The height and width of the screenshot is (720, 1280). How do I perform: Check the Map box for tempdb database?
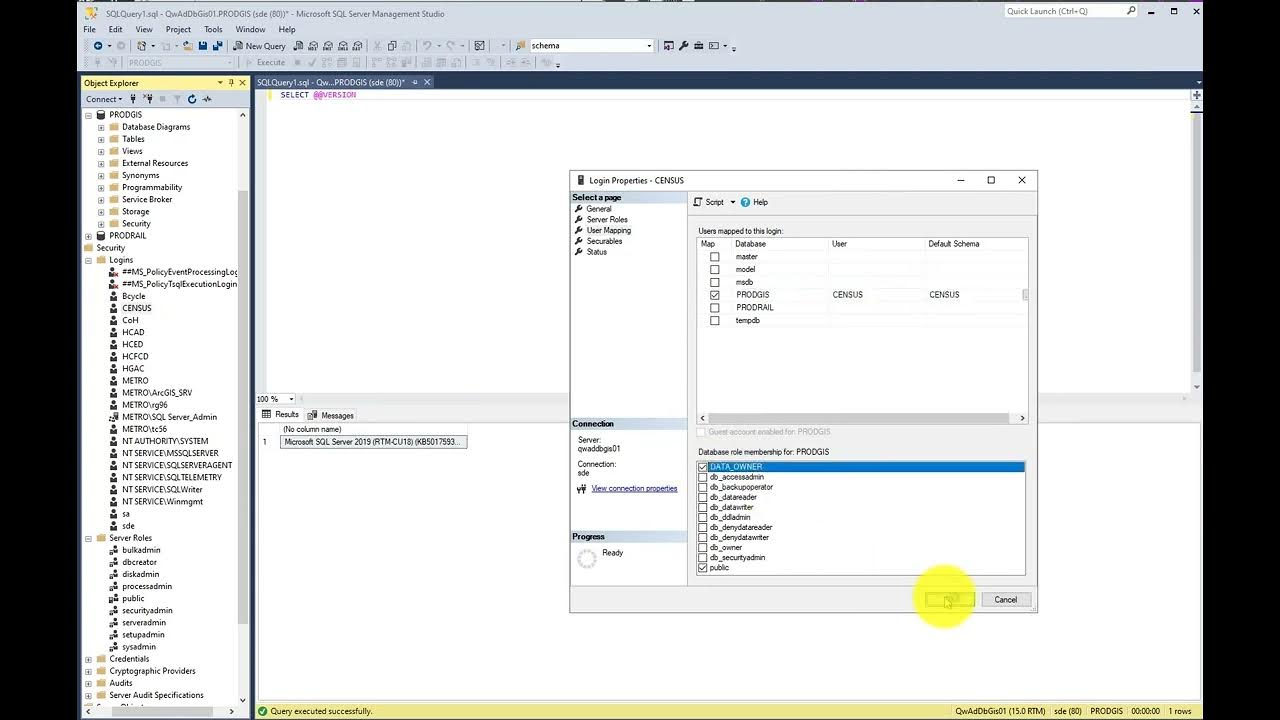[714, 321]
